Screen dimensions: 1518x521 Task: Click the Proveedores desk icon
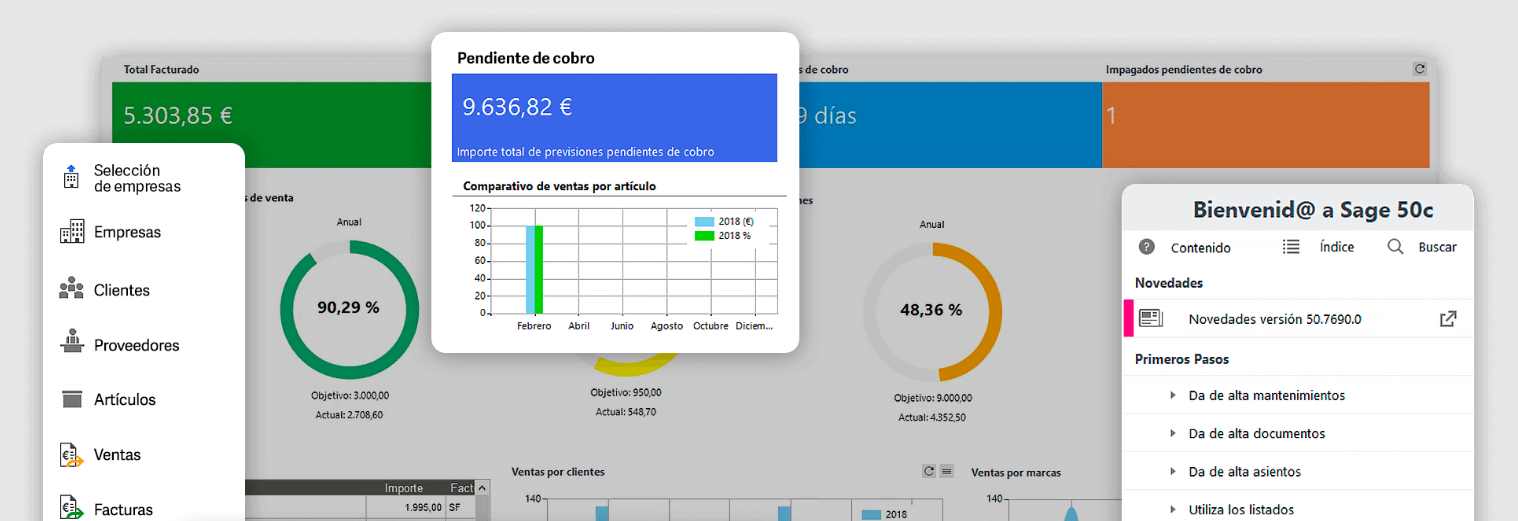(72, 342)
